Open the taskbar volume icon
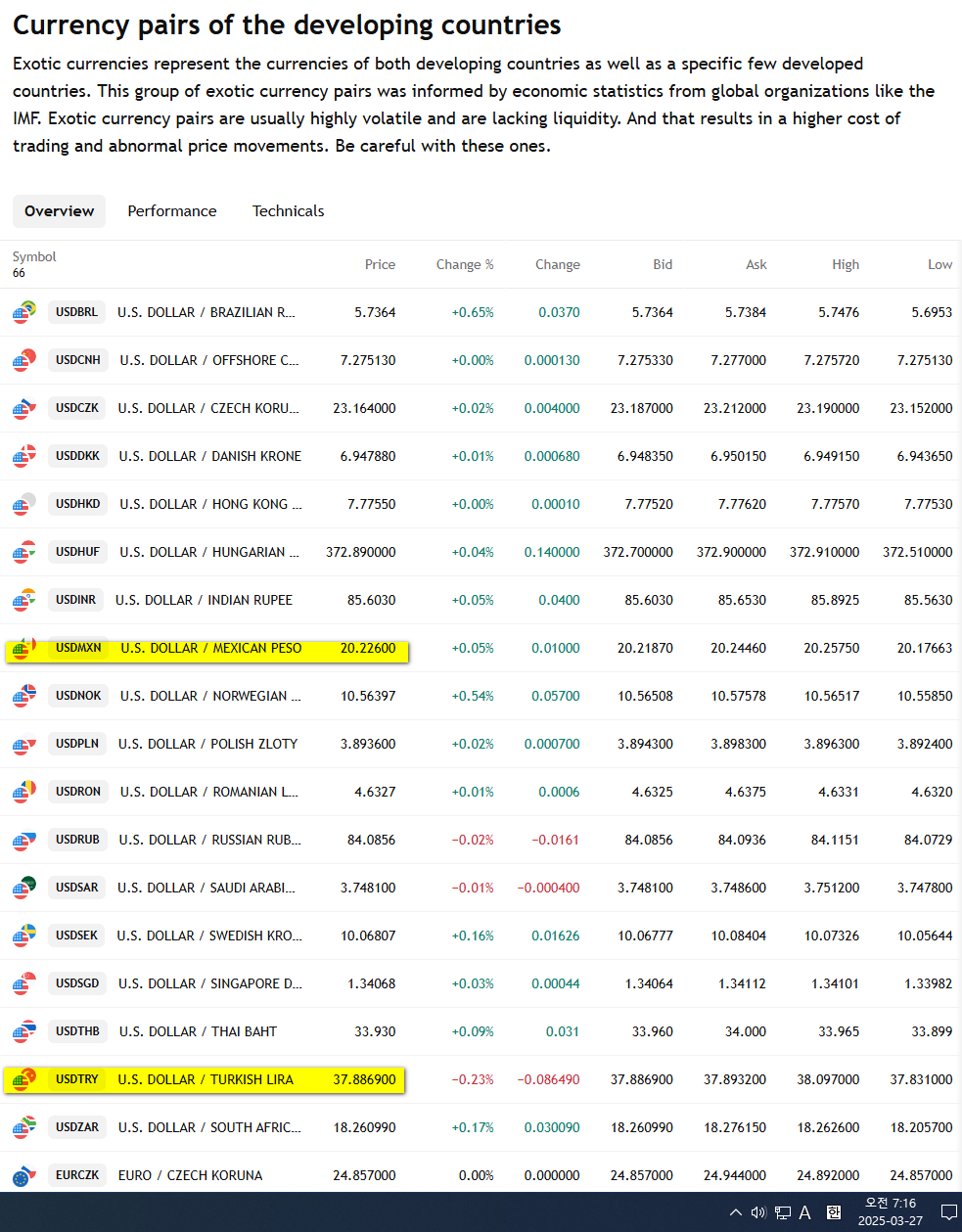The image size is (962, 1232). (757, 1212)
